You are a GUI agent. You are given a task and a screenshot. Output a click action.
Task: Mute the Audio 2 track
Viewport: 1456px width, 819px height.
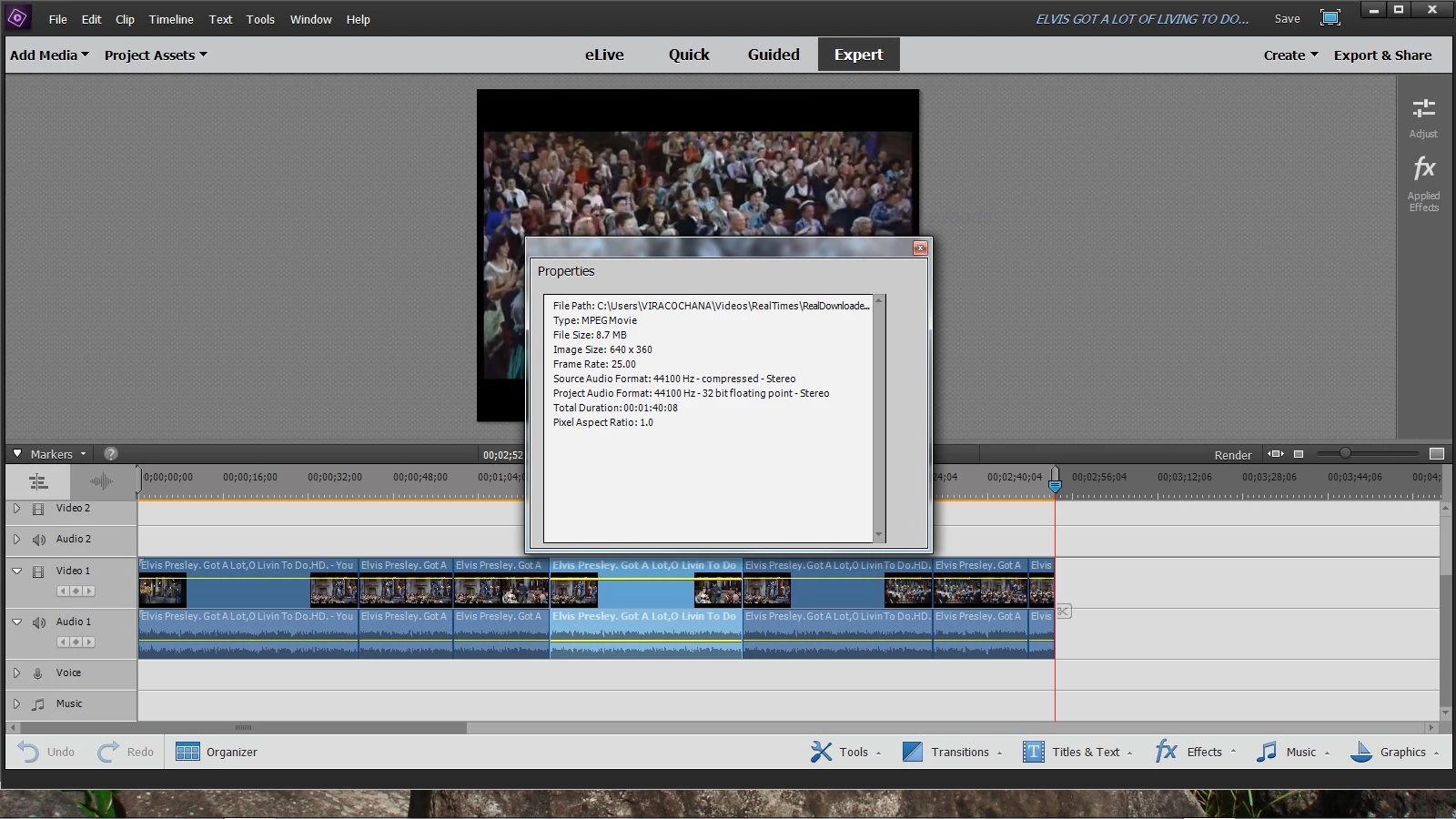[38, 540]
